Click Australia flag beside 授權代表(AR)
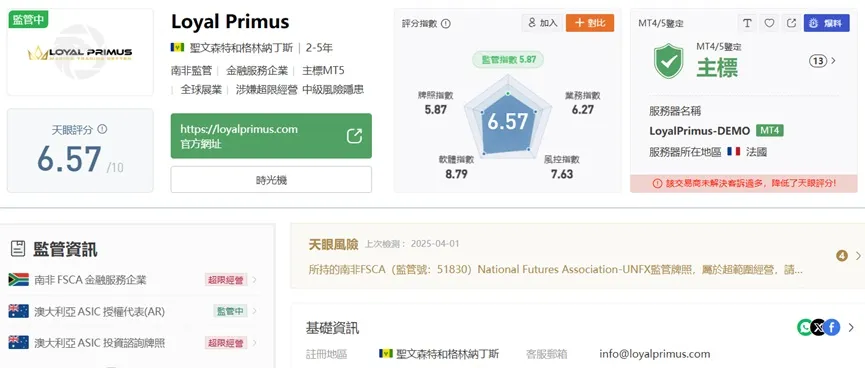Image resolution: width=865 pixels, height=368 pixels. [19, 311]
